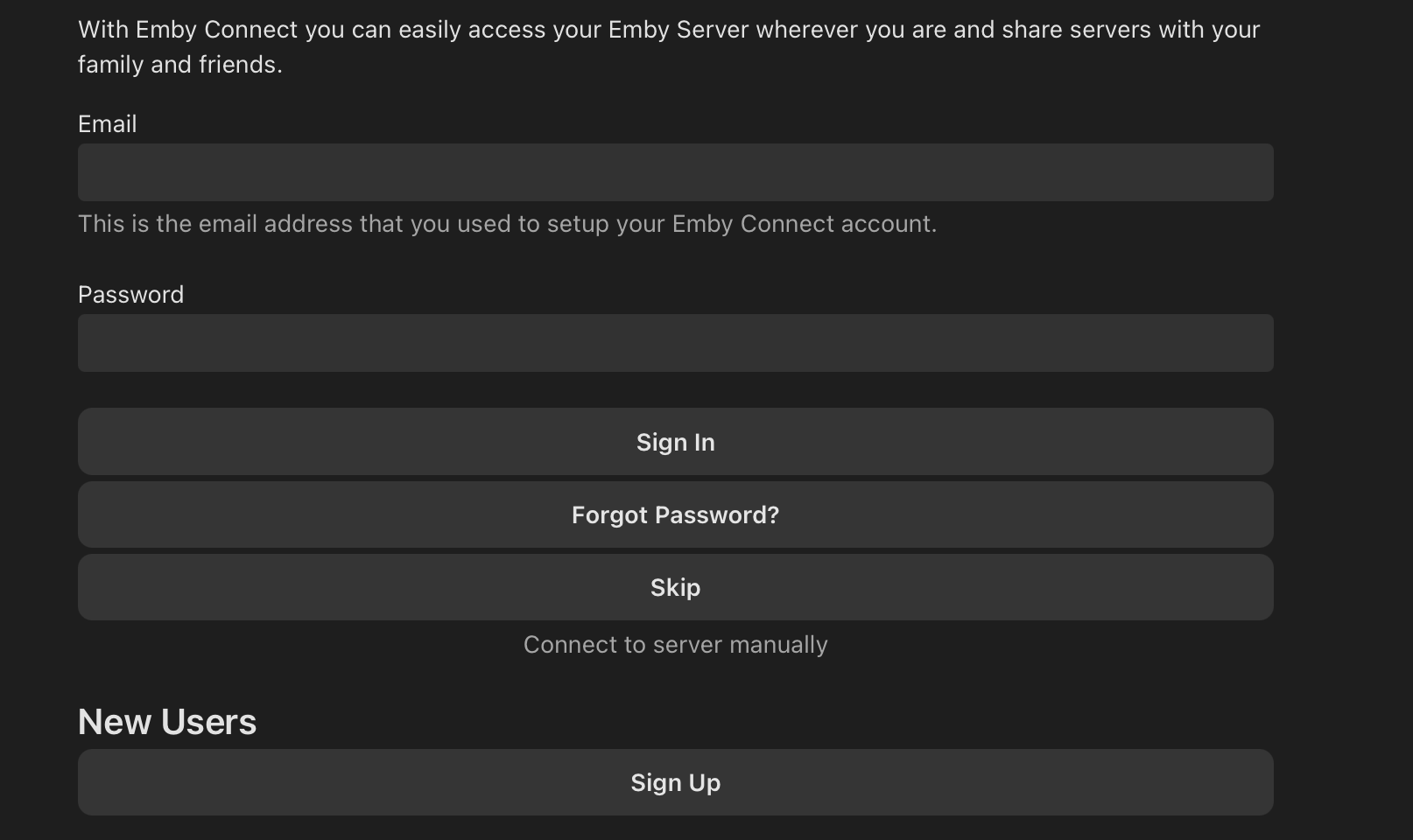Skip Emby Connect sign-in
This screenshot has width=1413, height=840.
click(x=675, y=587)
